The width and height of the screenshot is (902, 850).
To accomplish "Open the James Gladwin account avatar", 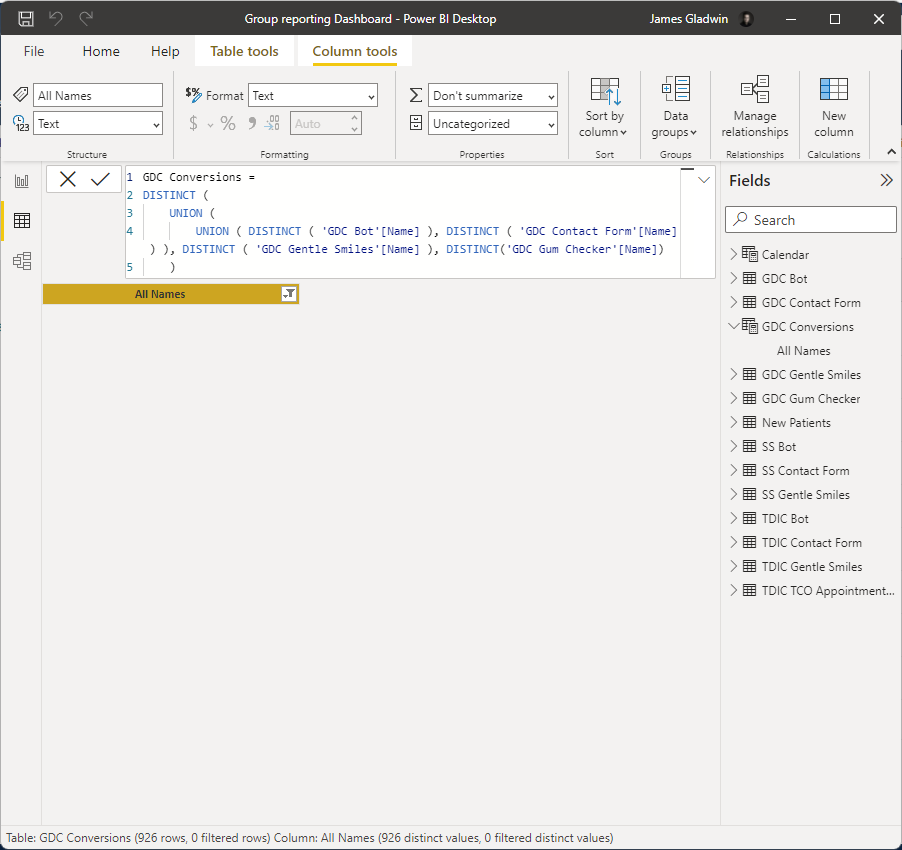I will [x=746, y=19].
